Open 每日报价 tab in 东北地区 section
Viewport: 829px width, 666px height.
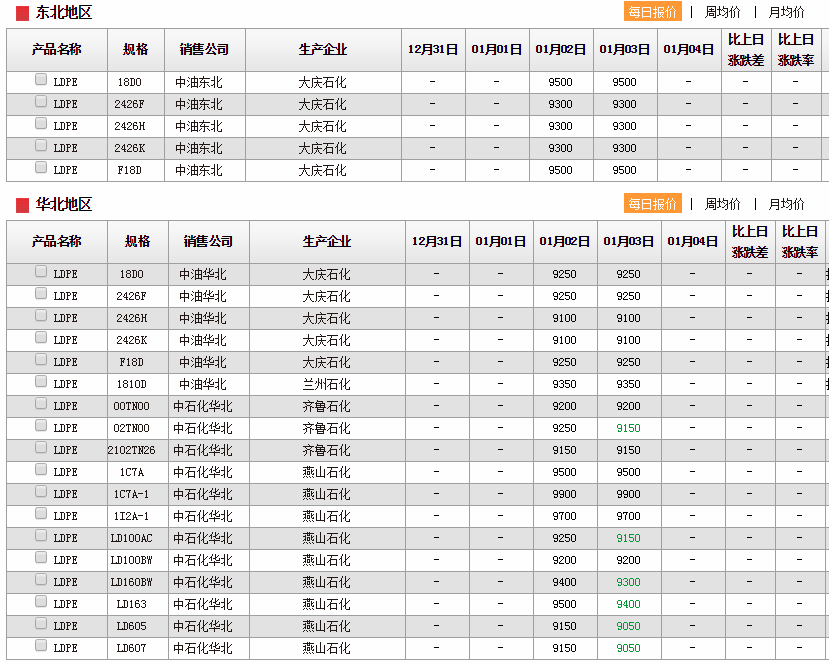[x=652, y=12]
